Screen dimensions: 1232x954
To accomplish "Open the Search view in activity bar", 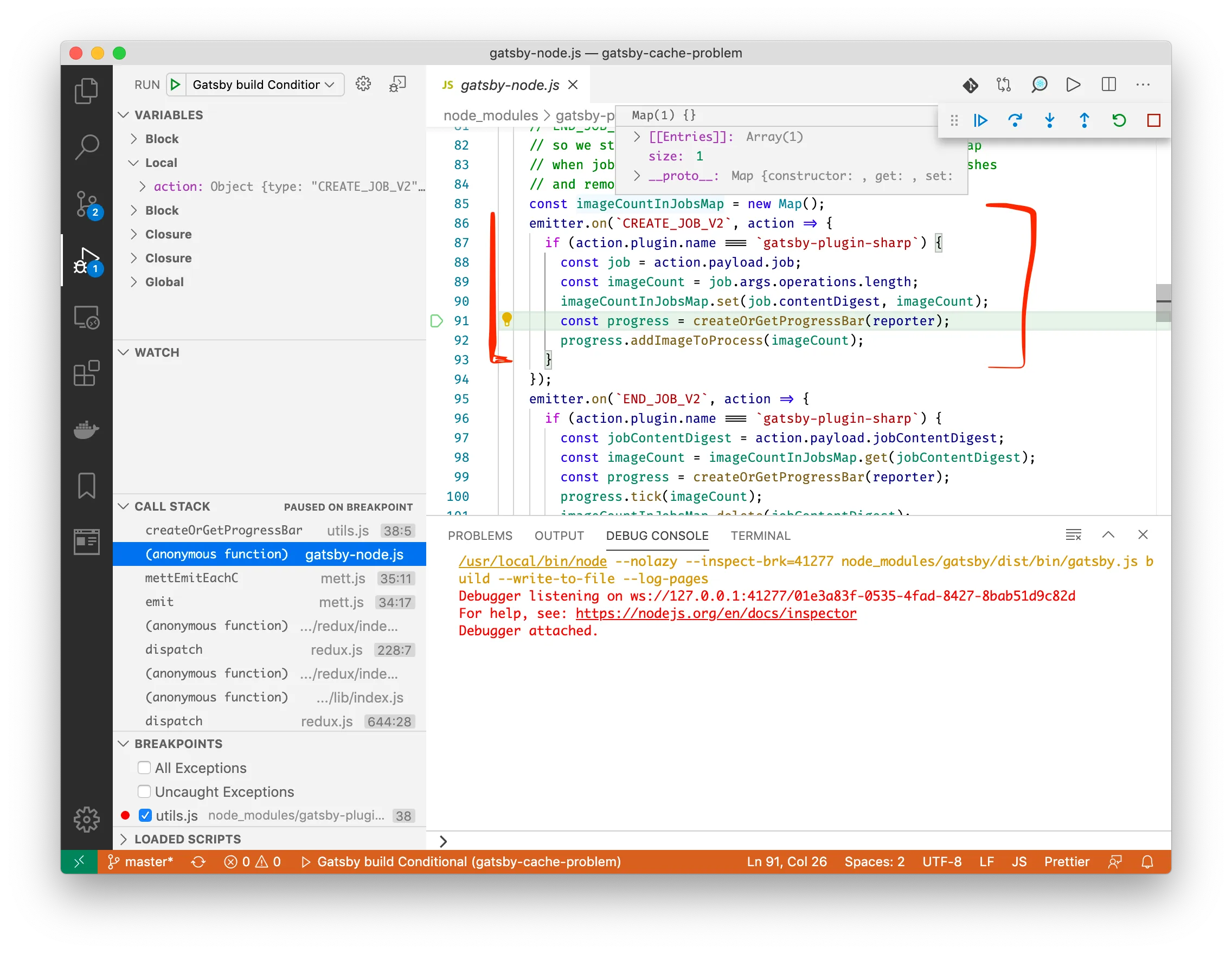I will tap(86, 146).
